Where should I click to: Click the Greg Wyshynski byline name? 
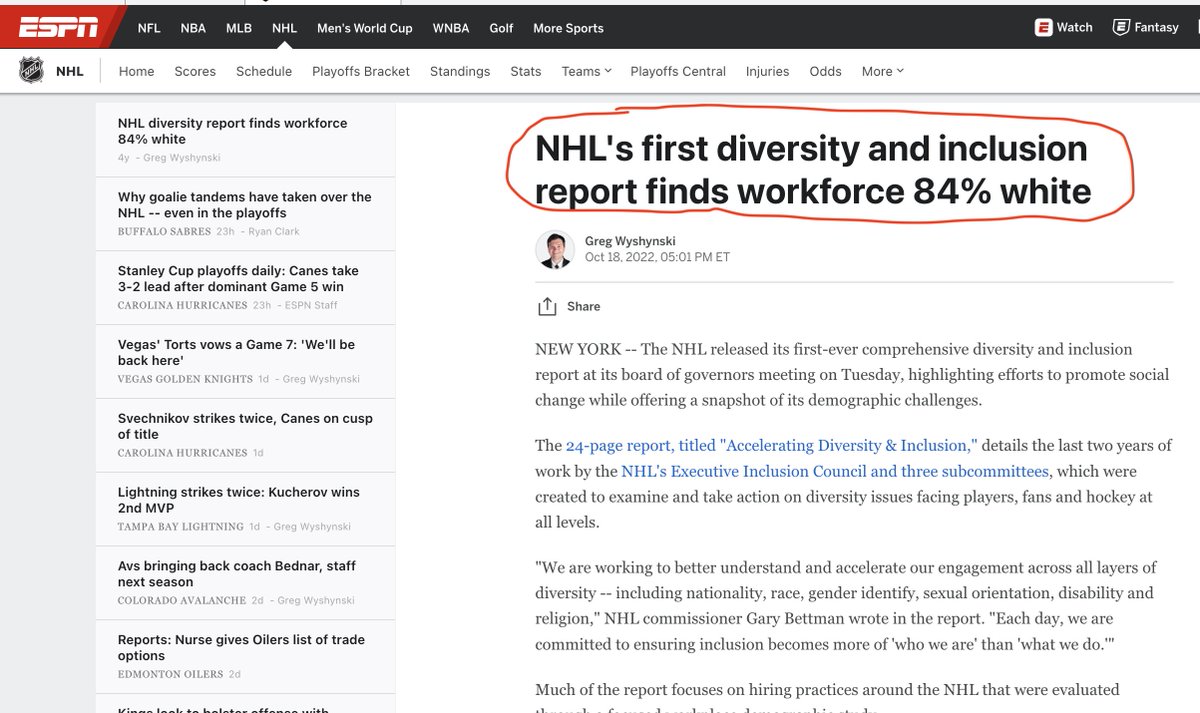629,241
